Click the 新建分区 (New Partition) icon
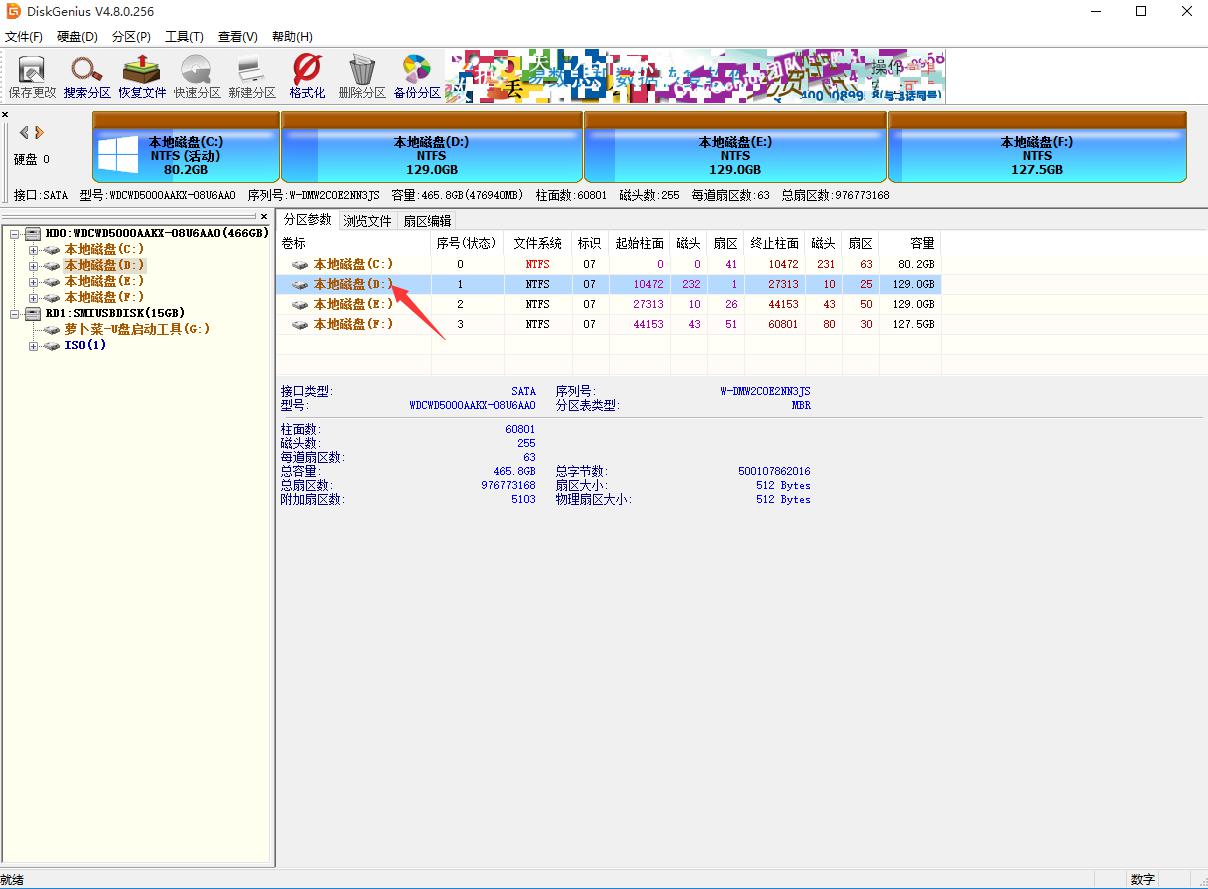 click(251, 76)
